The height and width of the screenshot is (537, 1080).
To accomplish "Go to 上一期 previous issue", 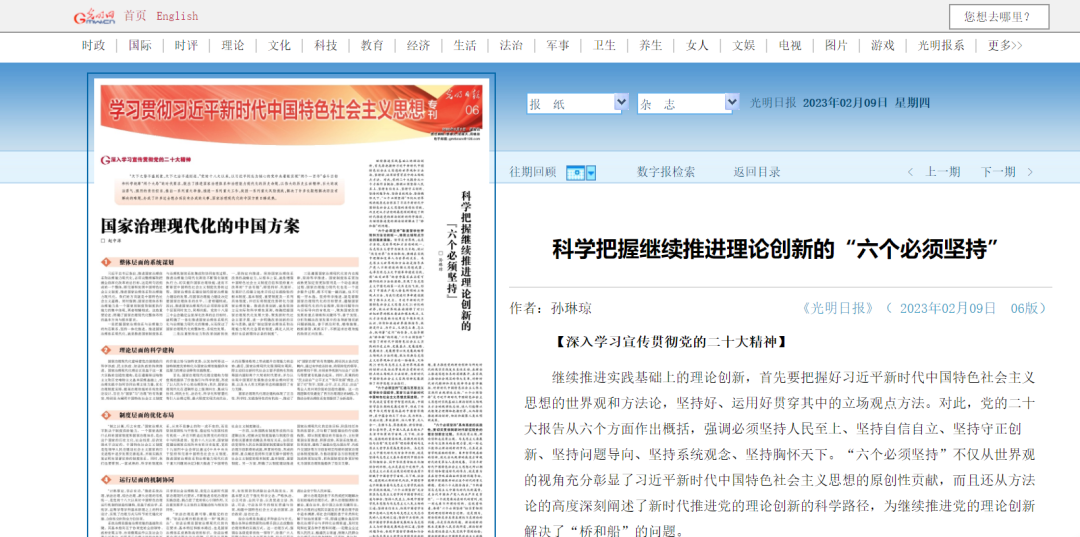I will tap(943, 172).
